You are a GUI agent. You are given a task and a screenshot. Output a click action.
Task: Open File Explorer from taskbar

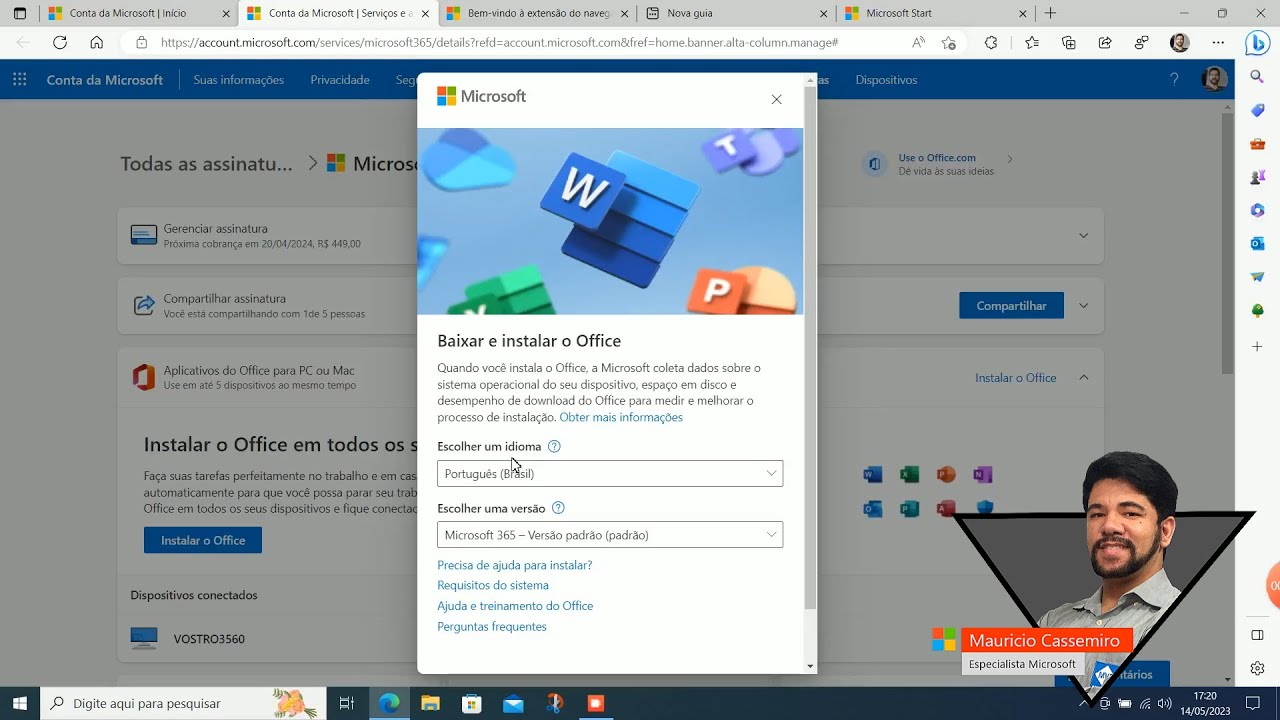[x=430, y=704]
